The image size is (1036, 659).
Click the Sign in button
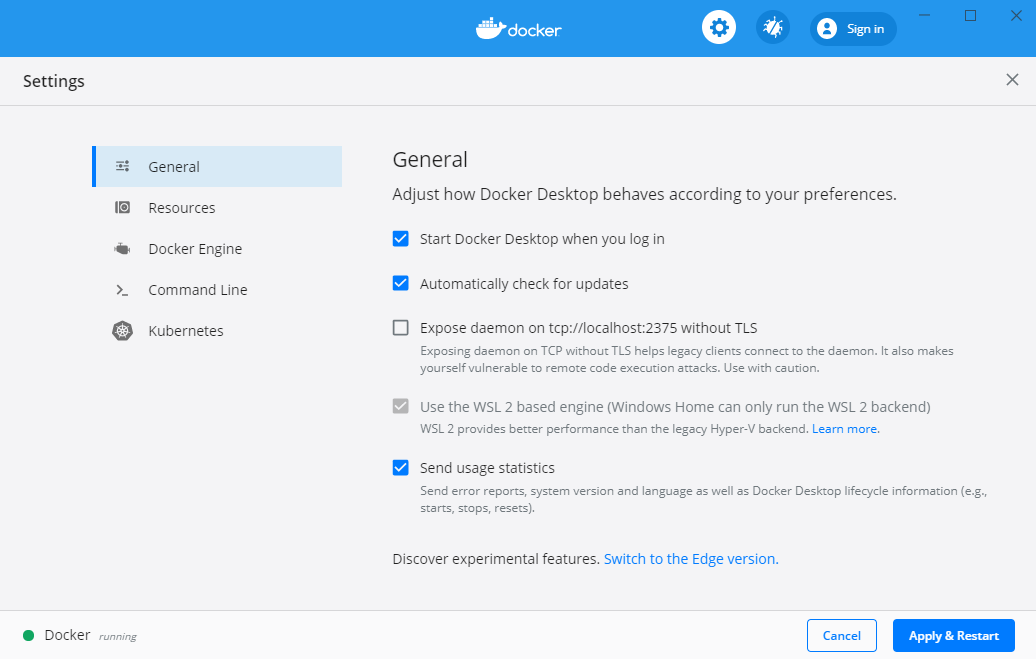[x=852, y=28]
